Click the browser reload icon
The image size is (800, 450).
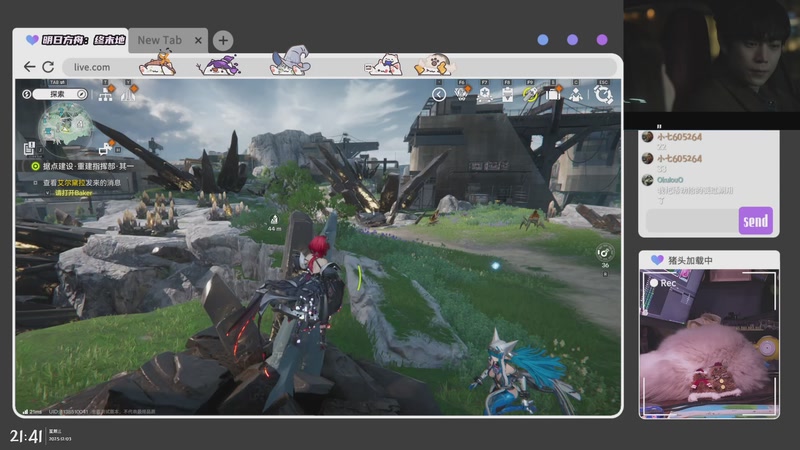(x=48, y=66)
